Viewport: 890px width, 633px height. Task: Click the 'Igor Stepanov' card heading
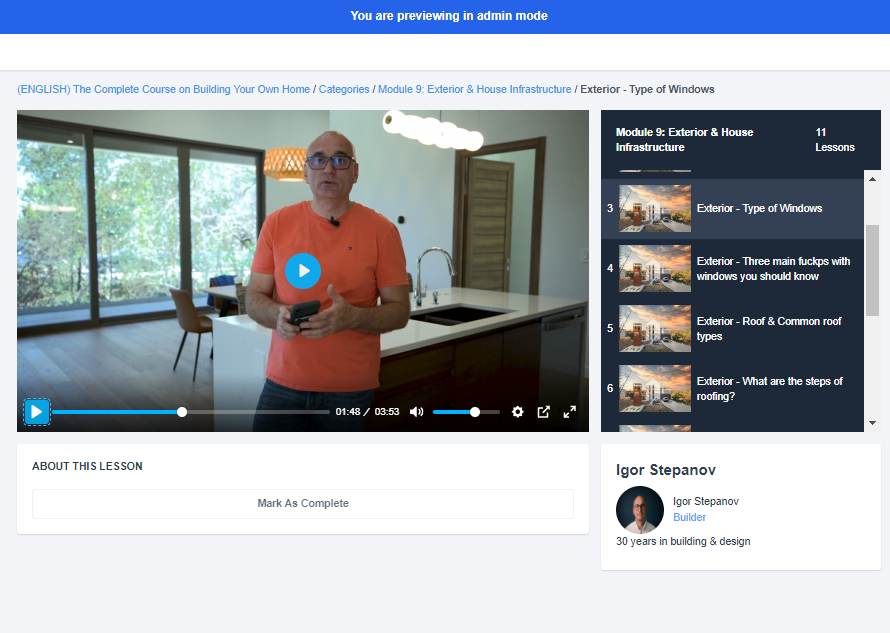[666, 470]
